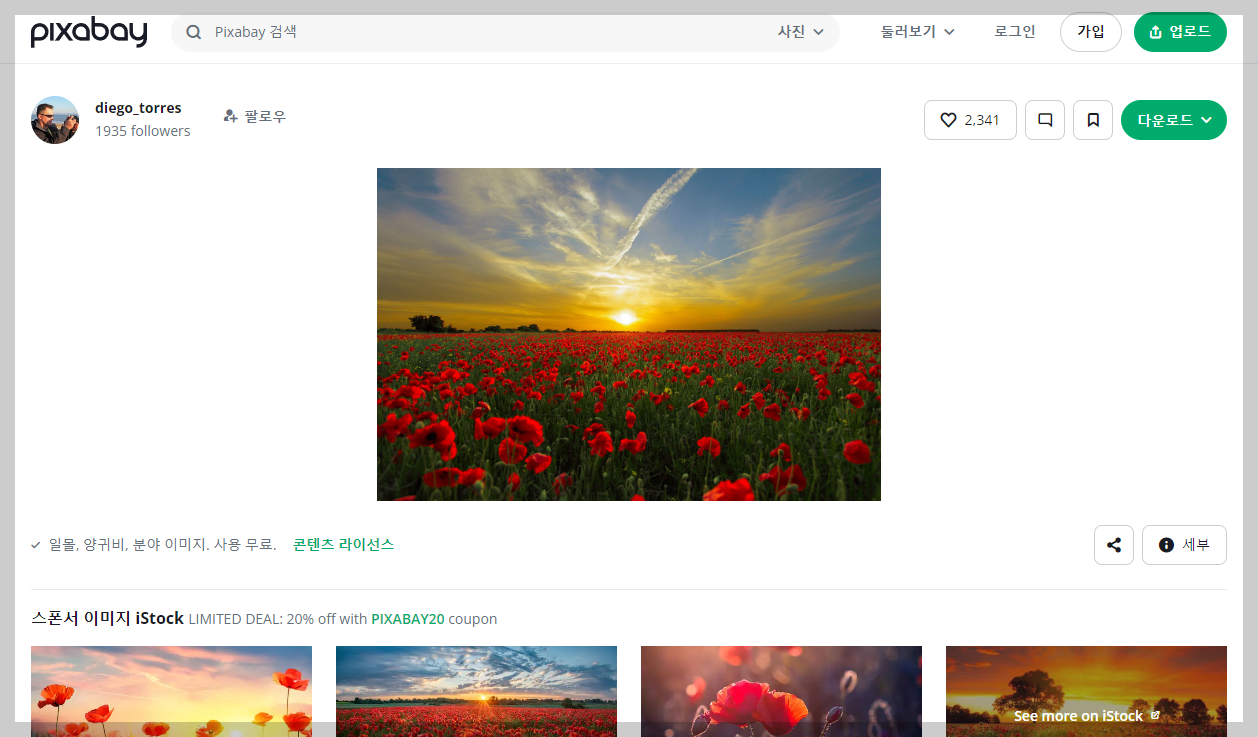Open diego_torres profile avatar
The image size is (1258, 737).
point(55,120)
